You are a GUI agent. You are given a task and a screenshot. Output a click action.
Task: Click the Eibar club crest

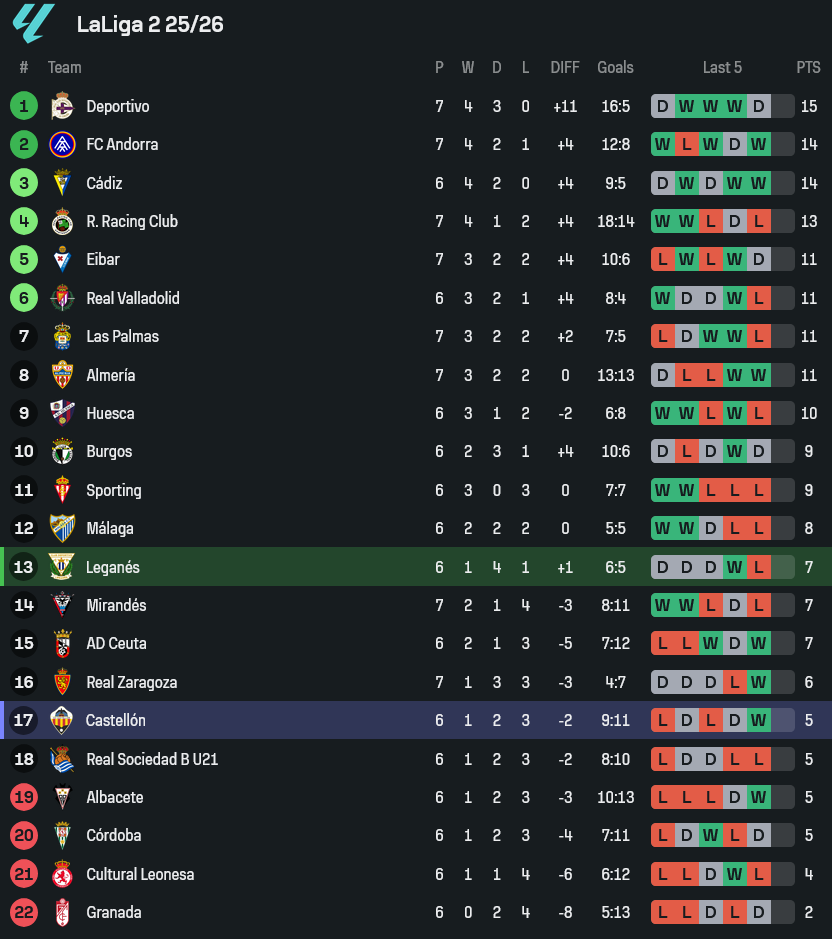(x=62, y=259)
